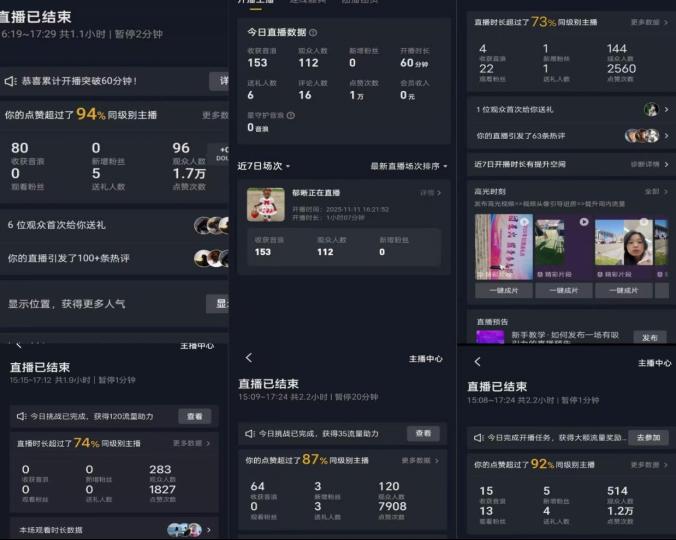Screen dimensions: 676x540
Task: Click info icon next to 星守护音浪
Action: click(291, 115)
